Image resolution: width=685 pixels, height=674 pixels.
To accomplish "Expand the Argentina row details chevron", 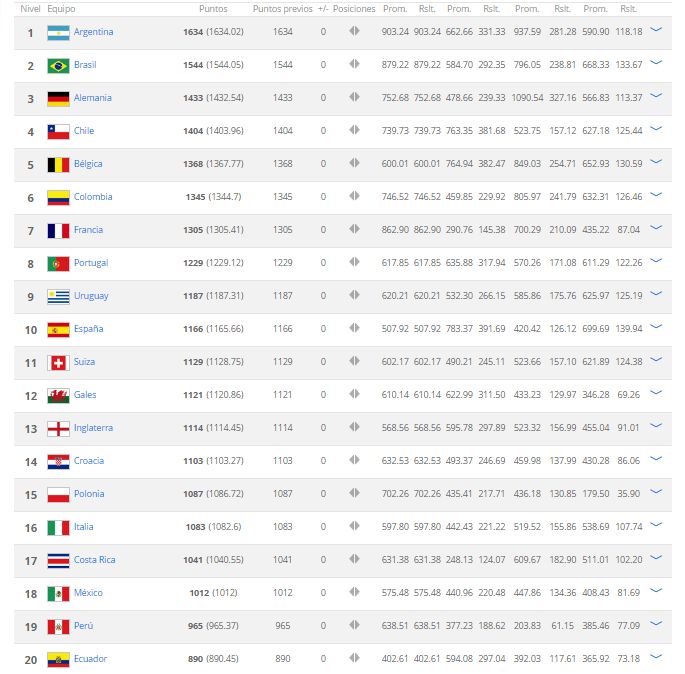I will [x=656, y=30].
